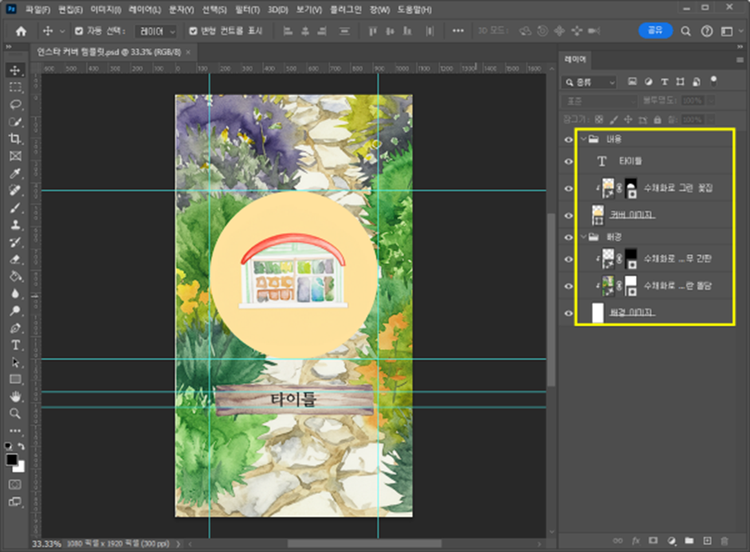Click the 레이어 panel tab
Screen dimensions: 750x552
click(x=577, y=59)
